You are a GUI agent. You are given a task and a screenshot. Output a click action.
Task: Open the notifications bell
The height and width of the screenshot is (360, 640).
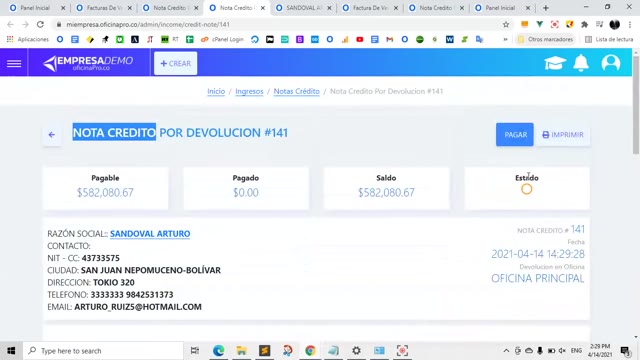tap(581, 63)
